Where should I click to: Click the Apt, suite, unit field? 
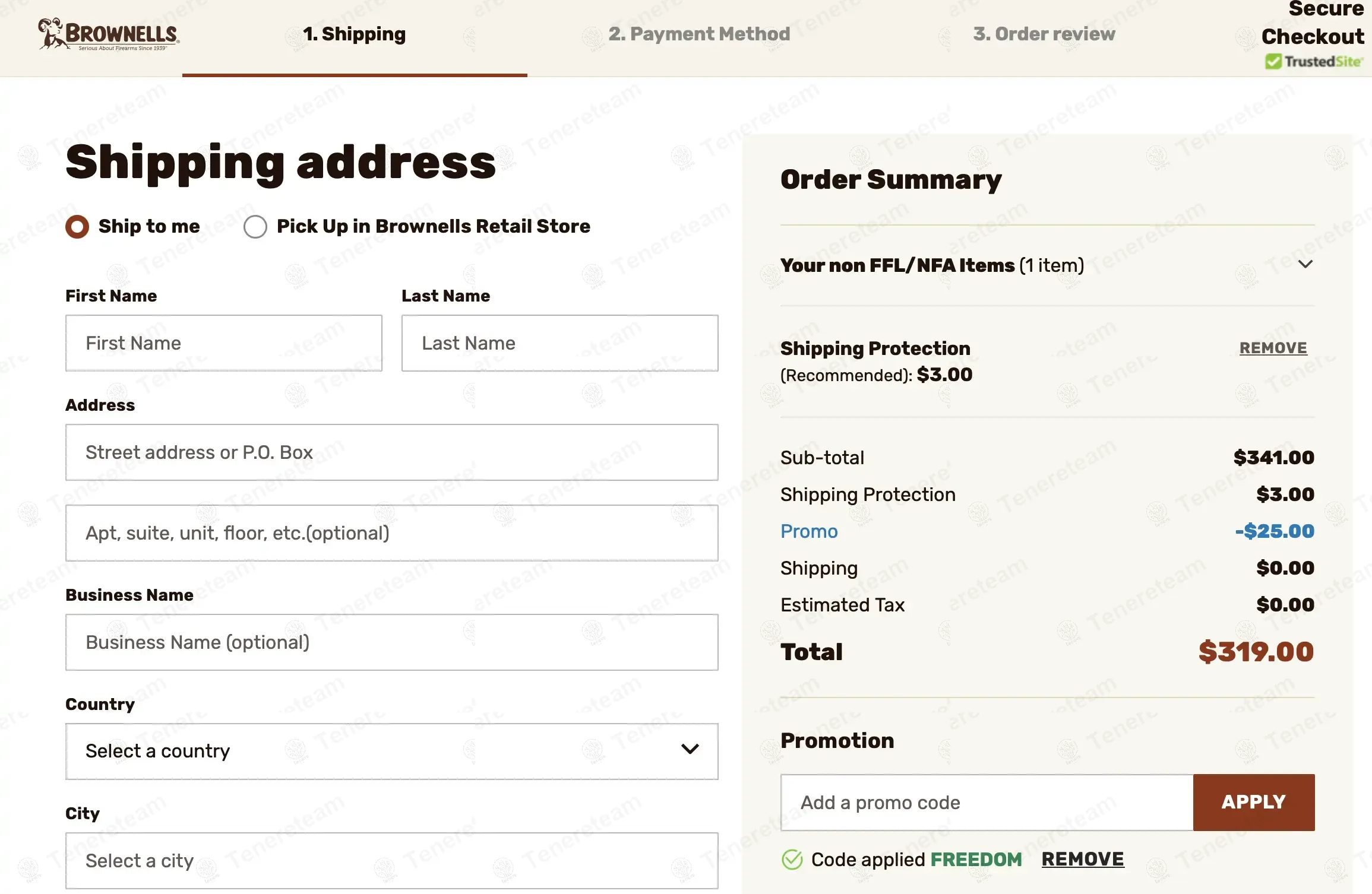click(x=391, y=533)
